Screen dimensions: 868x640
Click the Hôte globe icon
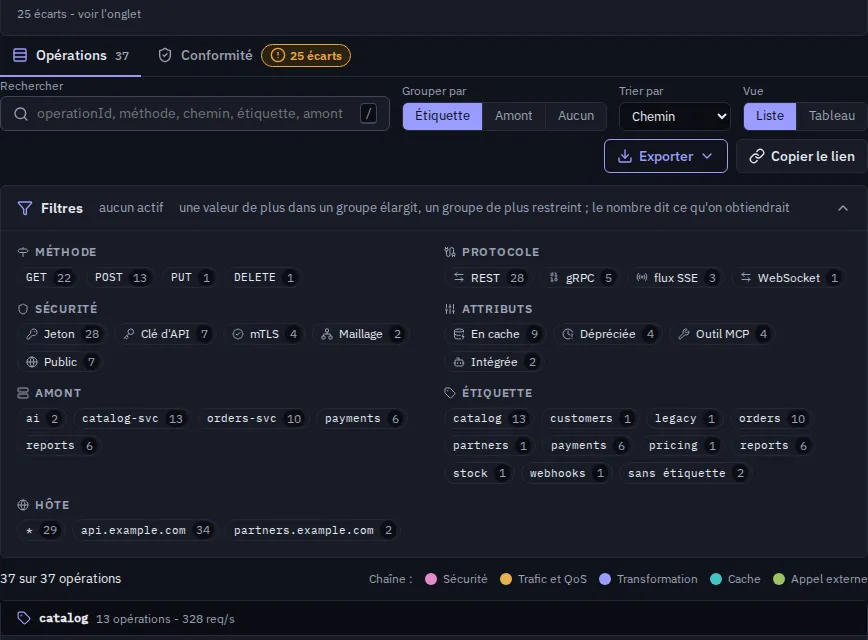coord(23,505)
